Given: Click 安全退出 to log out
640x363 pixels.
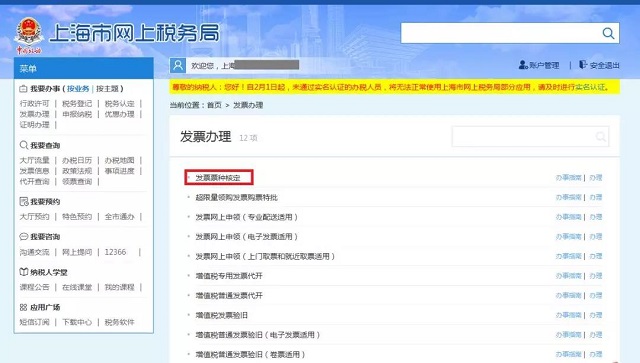Looking at the screenshot, I should click(604, 65).
